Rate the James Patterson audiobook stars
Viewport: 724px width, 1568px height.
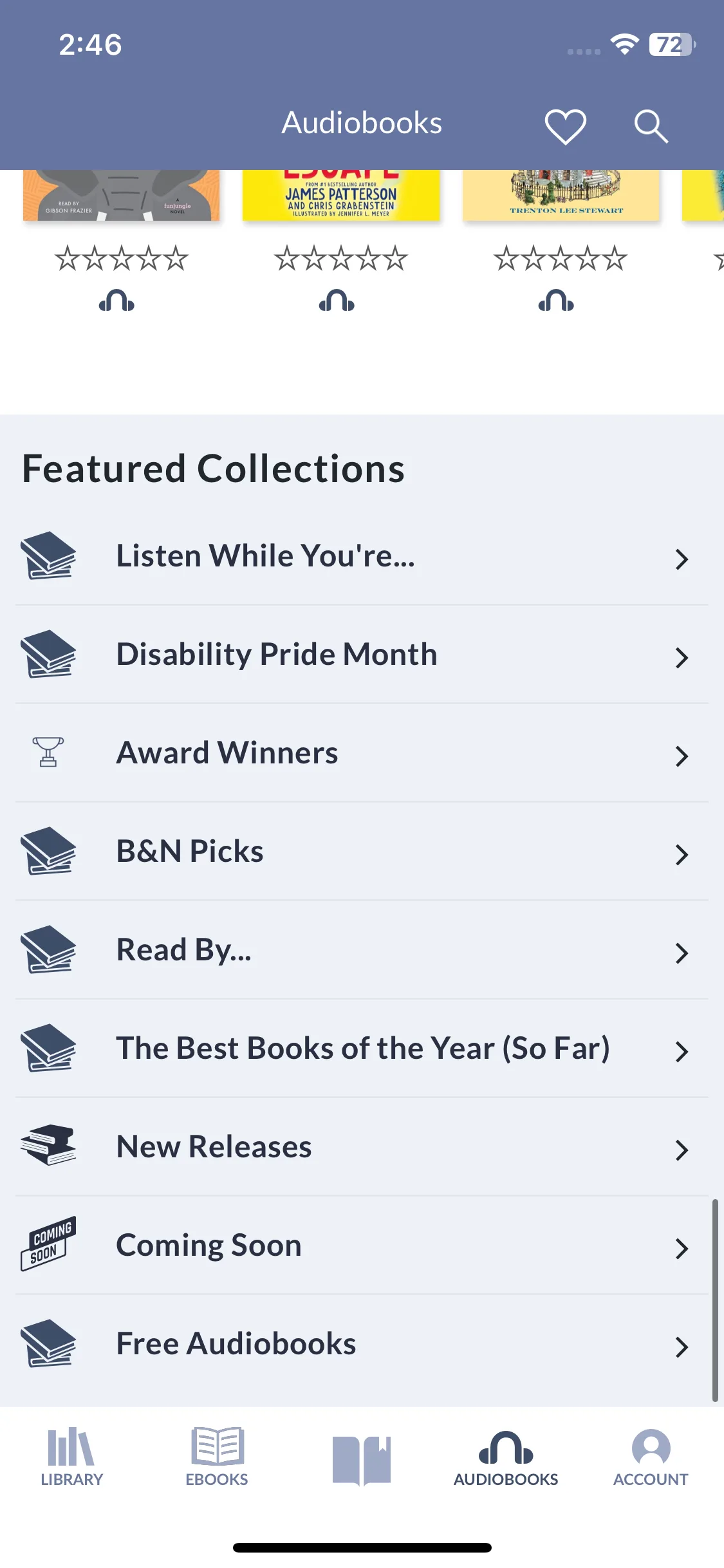pyautogui.click(x=341, y=259)
